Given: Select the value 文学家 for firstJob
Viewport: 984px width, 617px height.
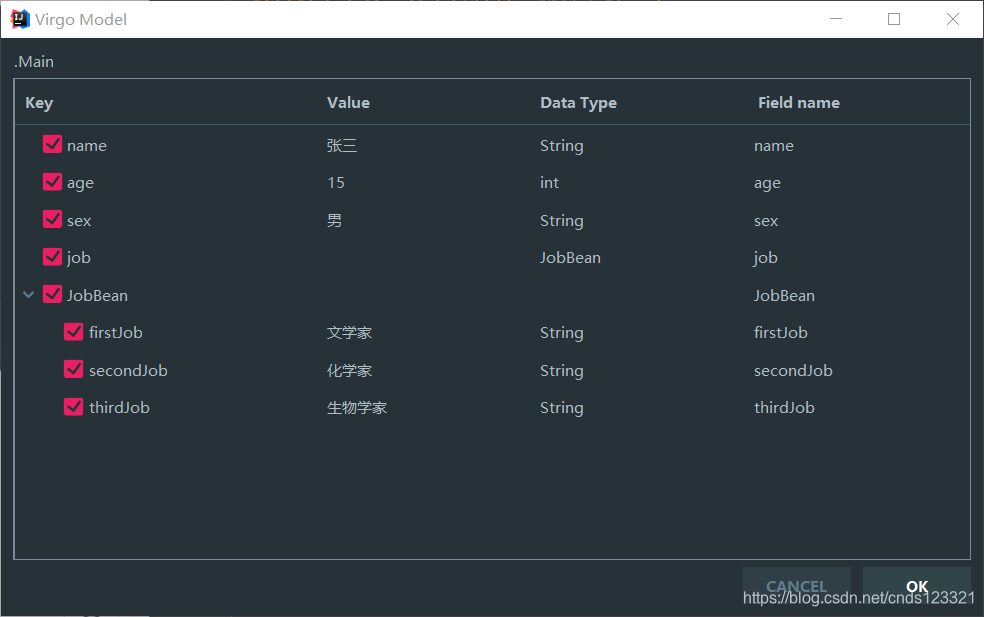Looking at the screenshot, I should pos(350,333).
